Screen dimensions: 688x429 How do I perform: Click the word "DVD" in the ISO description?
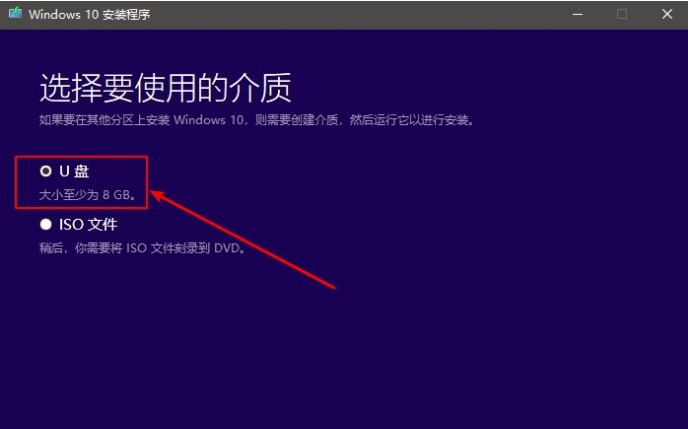pos(226,248)
